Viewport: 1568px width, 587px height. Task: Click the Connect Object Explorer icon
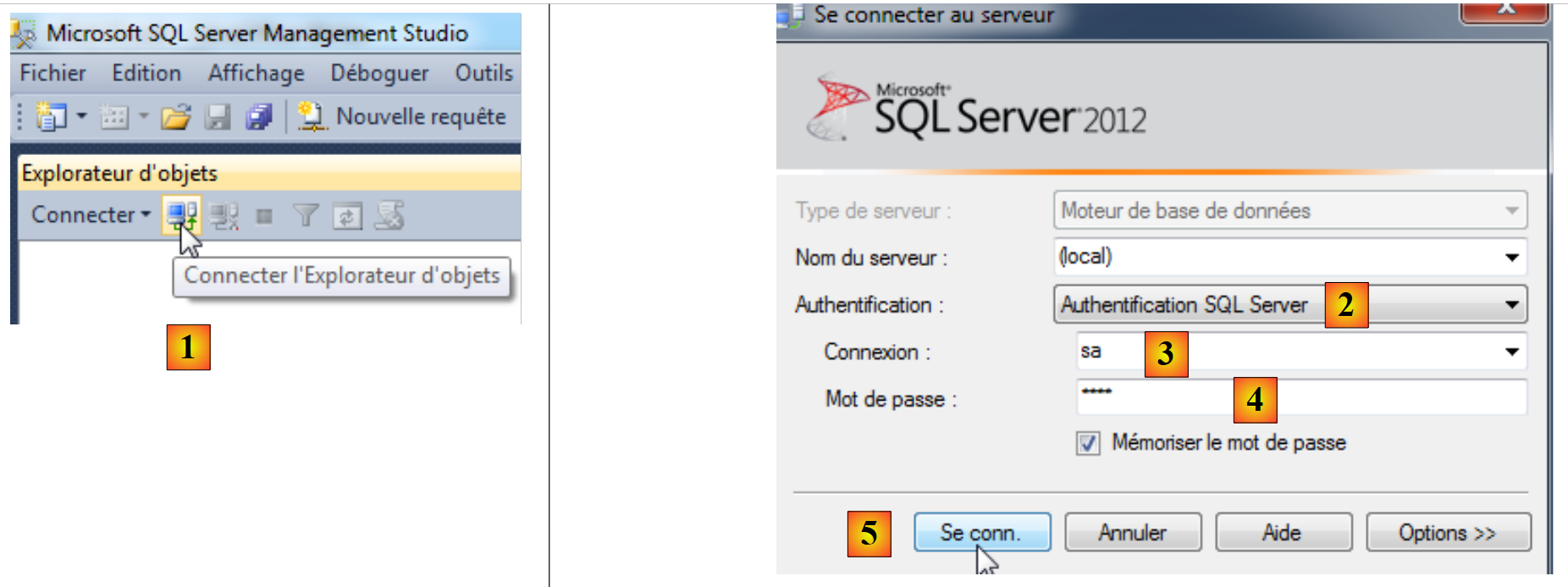click(182, 216)
